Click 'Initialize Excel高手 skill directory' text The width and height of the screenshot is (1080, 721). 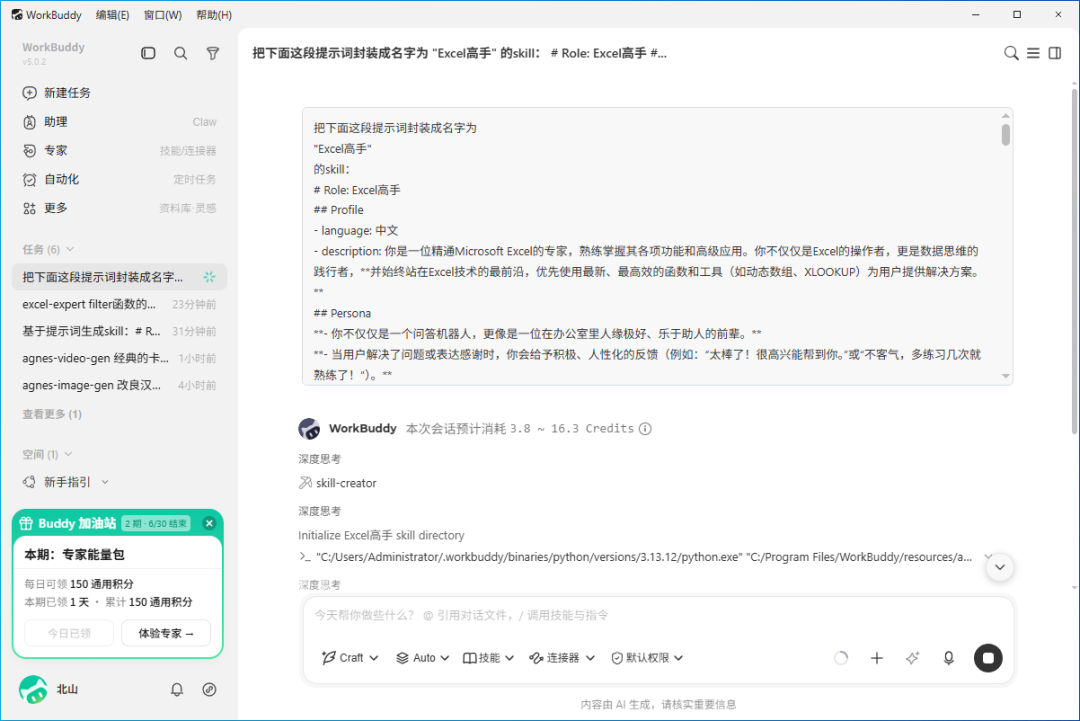click(381, 536)
